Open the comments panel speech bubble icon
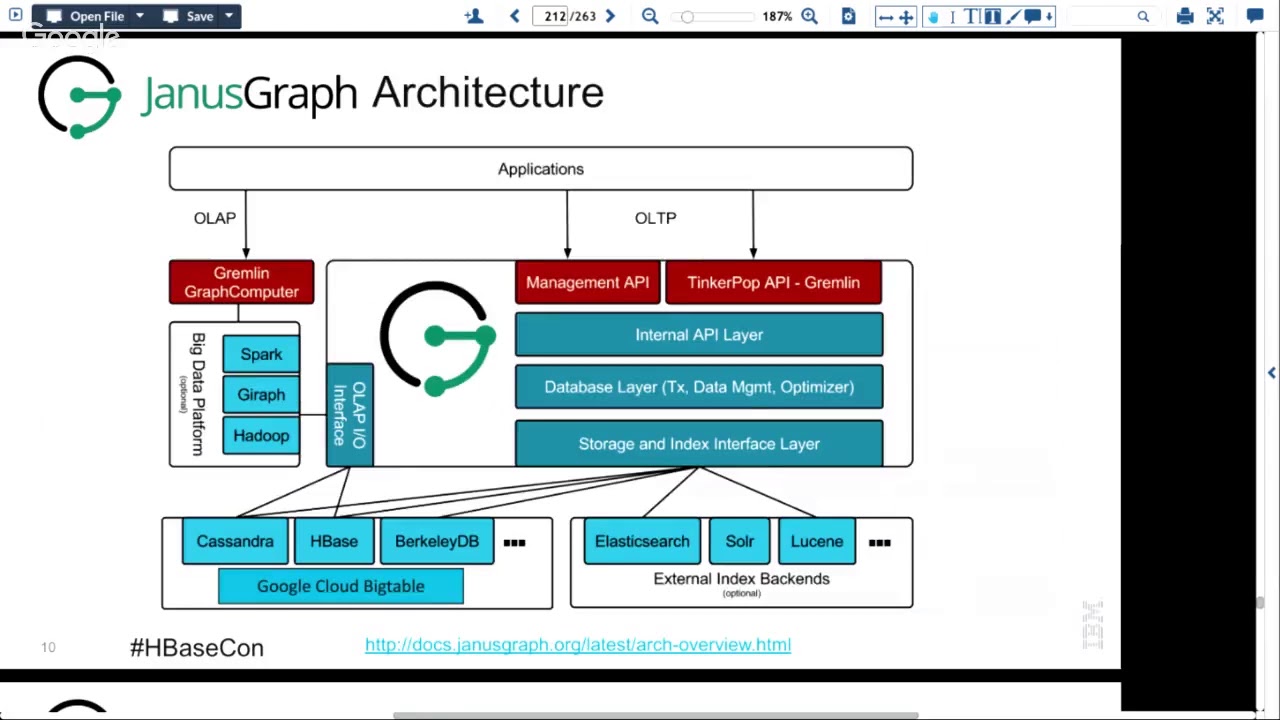This screenshot has height=720, width=1280. coord(1255,16)
